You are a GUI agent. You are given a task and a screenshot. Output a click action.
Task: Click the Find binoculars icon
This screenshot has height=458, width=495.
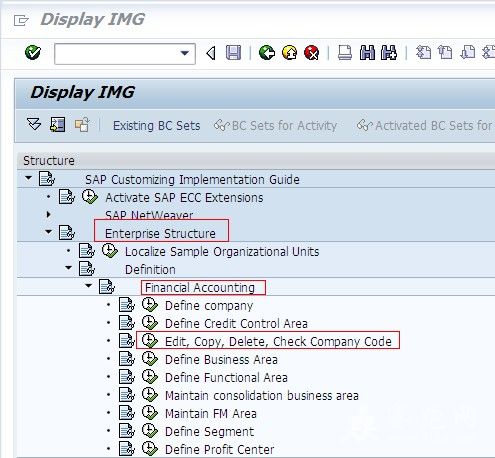(367, 53)
